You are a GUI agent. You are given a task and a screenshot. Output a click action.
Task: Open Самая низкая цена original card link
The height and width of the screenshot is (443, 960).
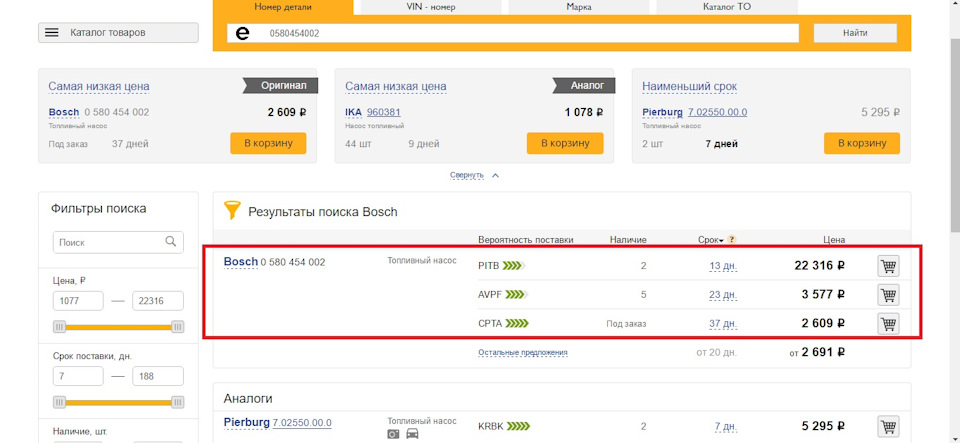coord(99,86)
